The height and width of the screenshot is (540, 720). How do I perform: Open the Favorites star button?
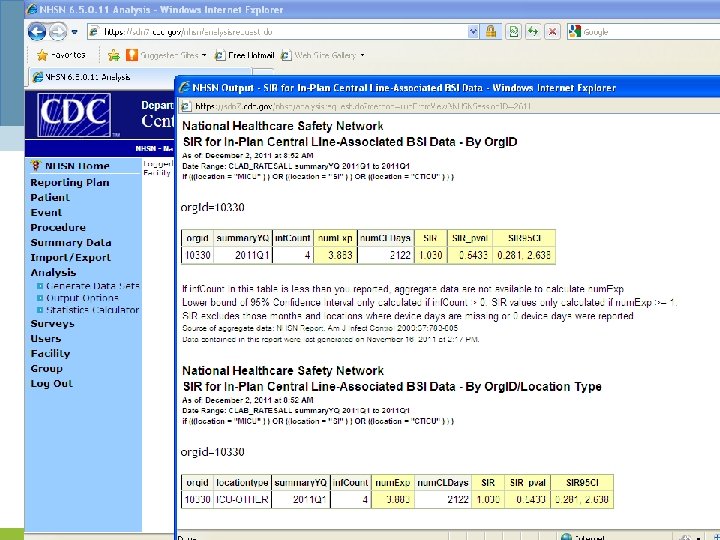pyautogui.click(x=61, y=55)
